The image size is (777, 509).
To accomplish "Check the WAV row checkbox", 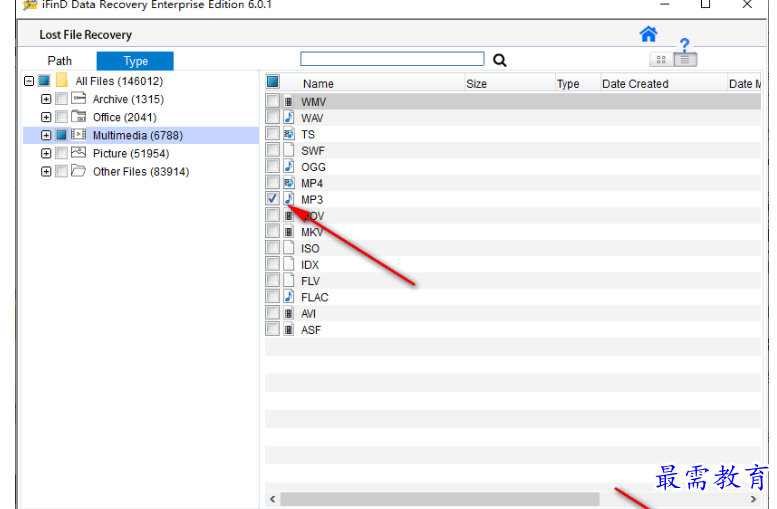I will click(273, 117).
